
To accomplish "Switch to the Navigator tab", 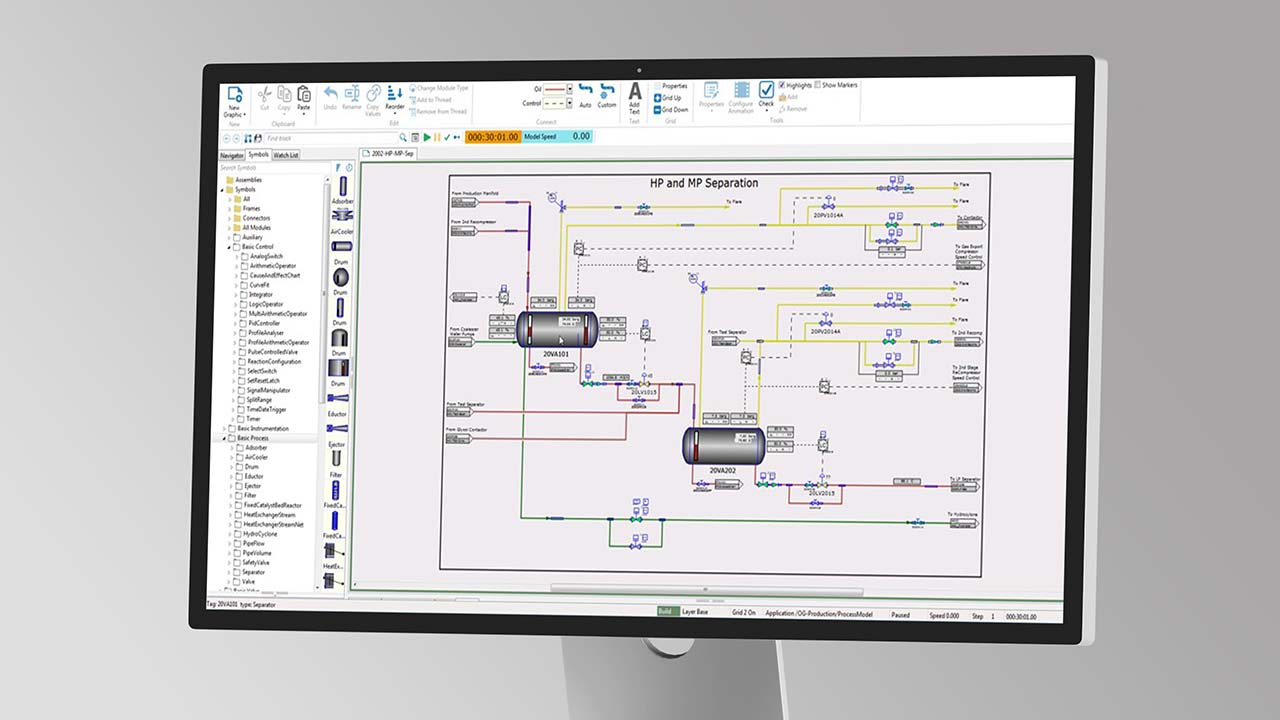I will pyautogui.click(x=232, y=156).
